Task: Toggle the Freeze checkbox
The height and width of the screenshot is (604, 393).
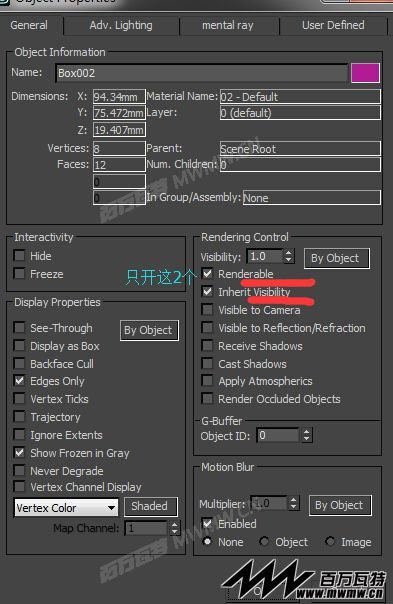Action: (19, 274)
